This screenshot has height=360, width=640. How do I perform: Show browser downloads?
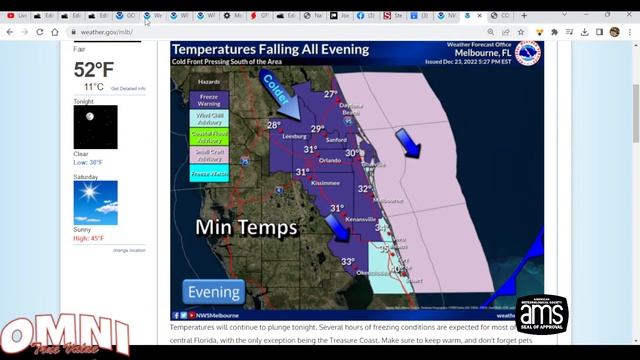[584, 32]
